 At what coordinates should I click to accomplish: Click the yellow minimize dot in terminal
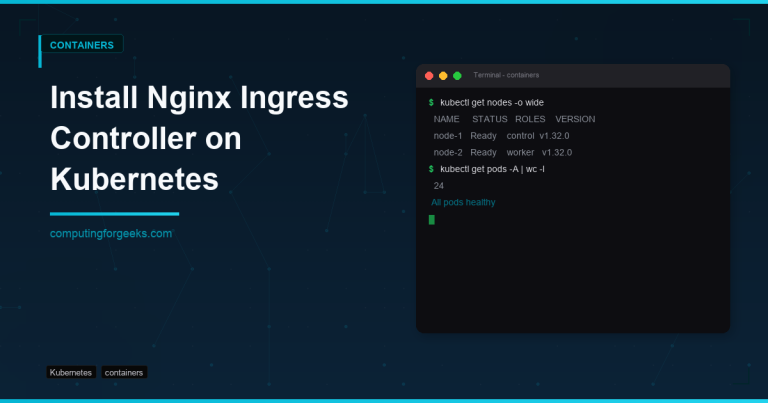pos(443,75)
